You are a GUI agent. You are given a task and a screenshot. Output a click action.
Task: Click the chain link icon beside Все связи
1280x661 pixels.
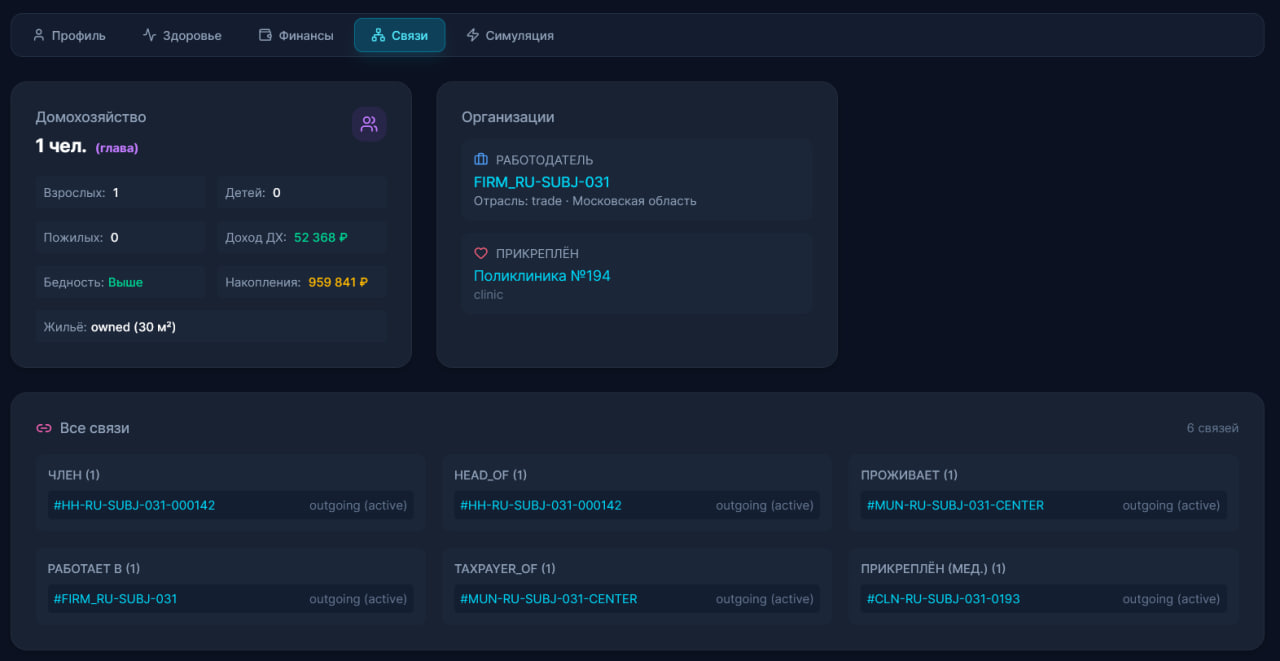44,428
